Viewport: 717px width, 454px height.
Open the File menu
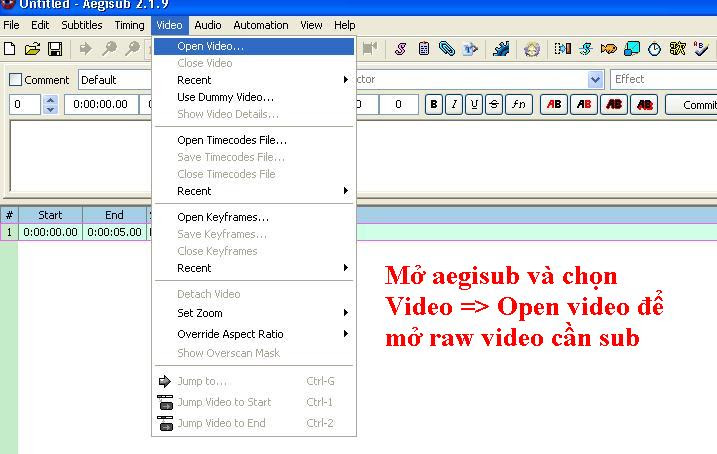11,25
